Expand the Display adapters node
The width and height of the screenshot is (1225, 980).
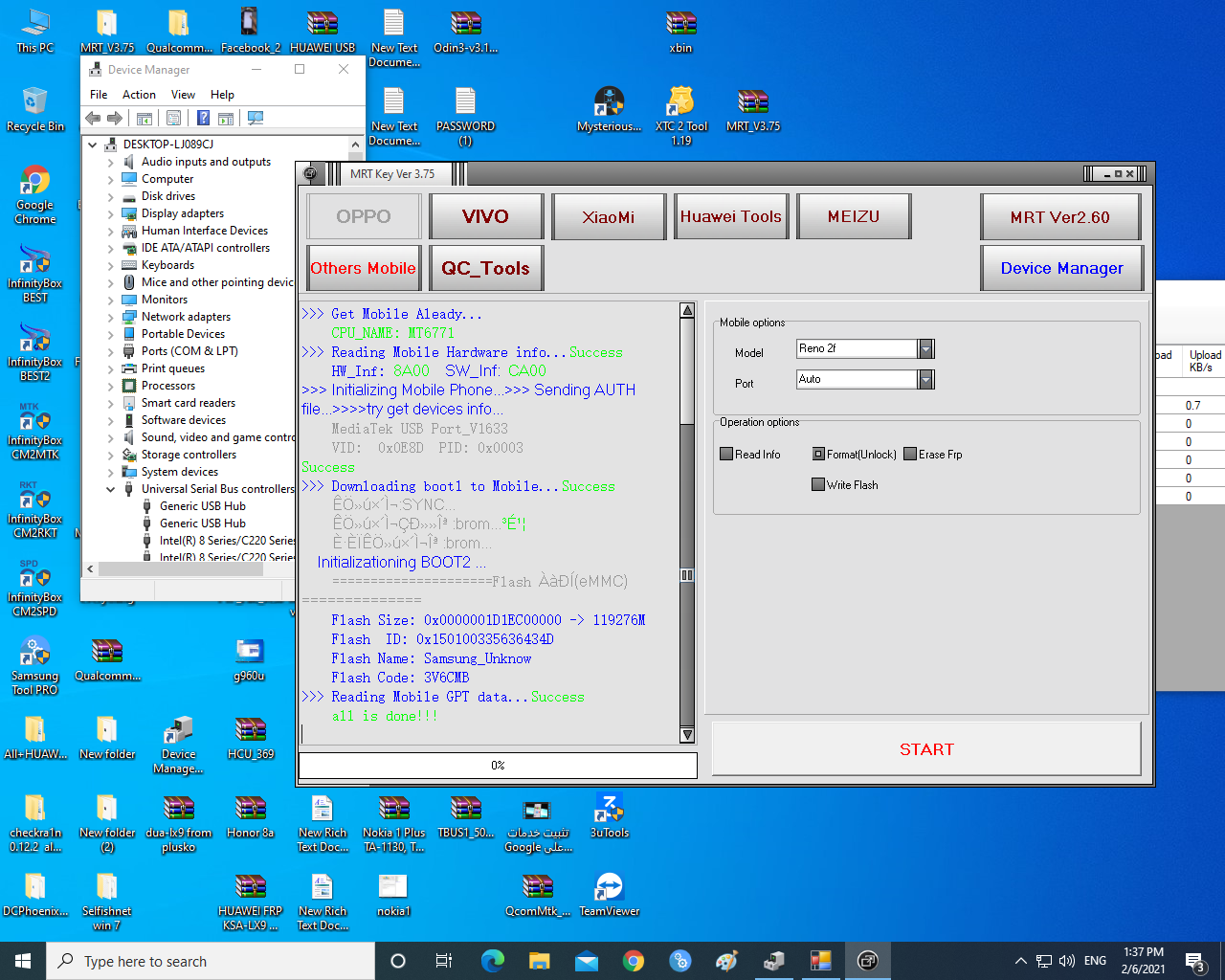click(111, 213)
